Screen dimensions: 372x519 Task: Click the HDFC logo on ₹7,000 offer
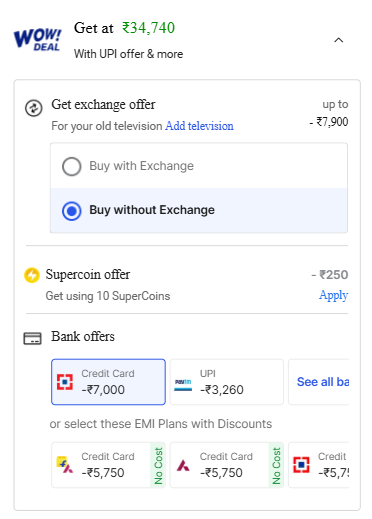point(65,382)
